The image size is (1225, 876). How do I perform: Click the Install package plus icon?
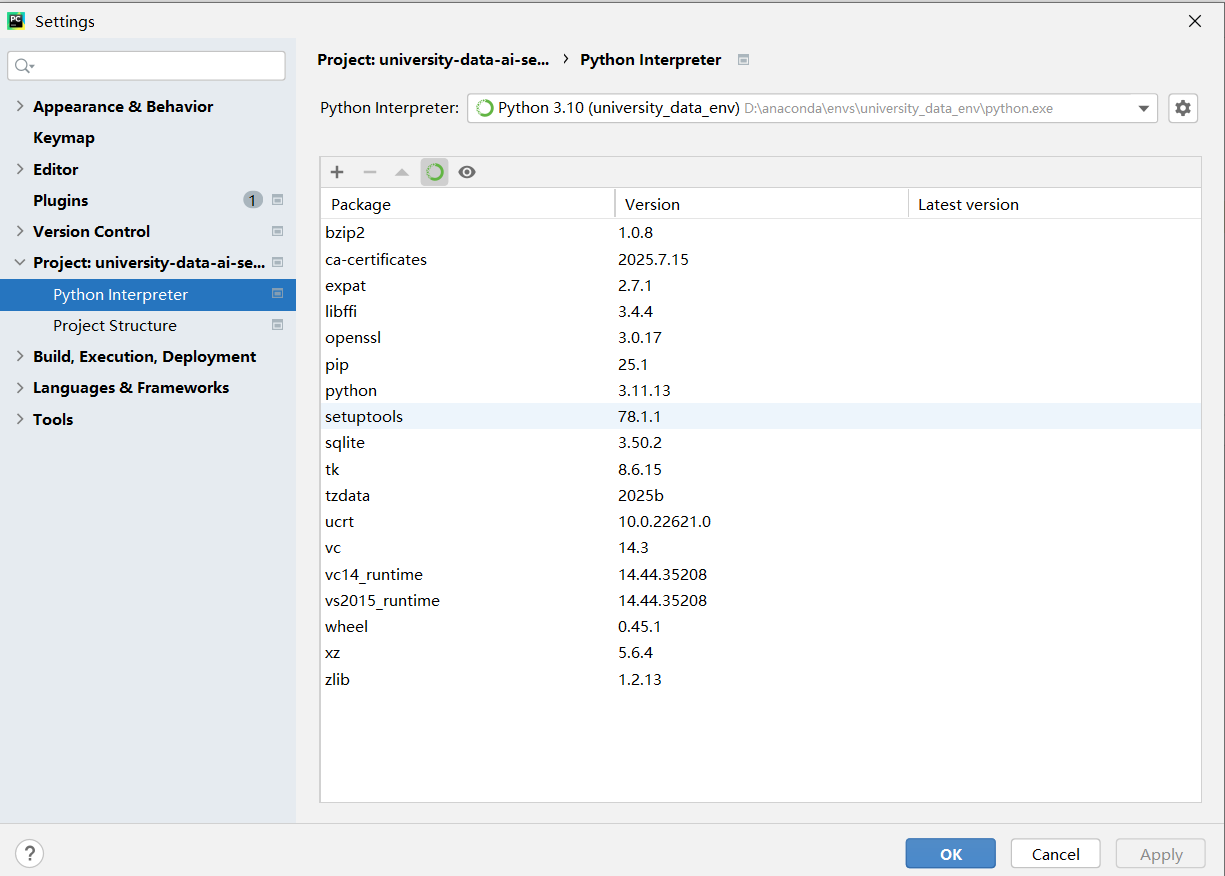[337, 172]
